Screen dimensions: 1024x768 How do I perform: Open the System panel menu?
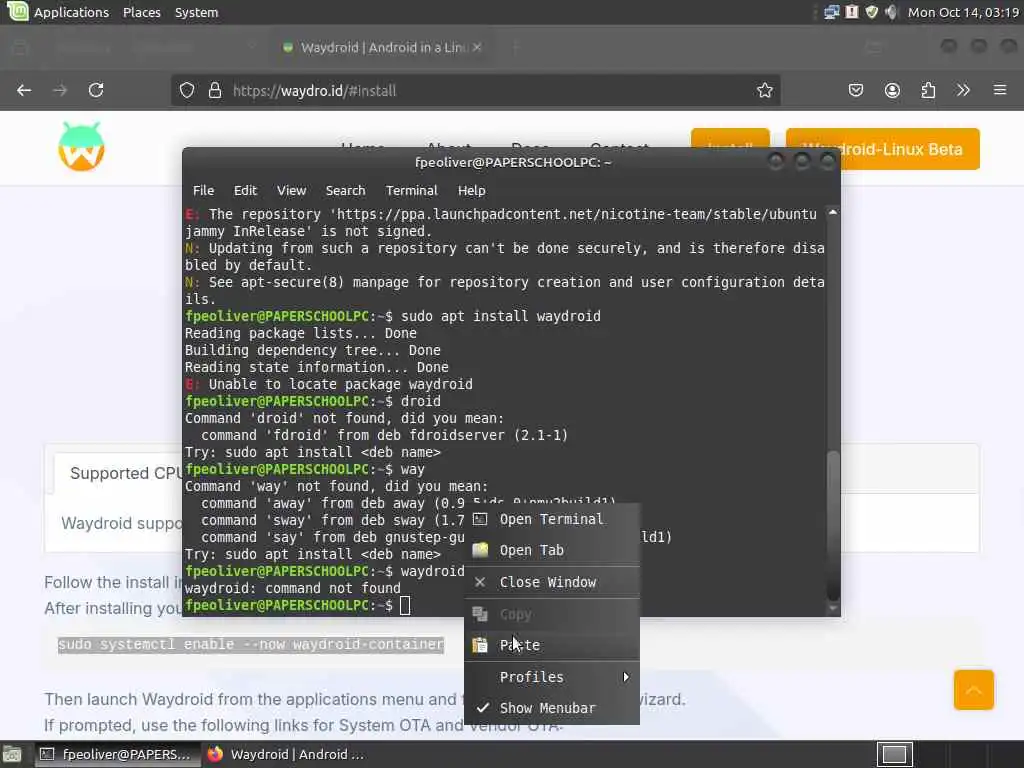pos(197,12)
